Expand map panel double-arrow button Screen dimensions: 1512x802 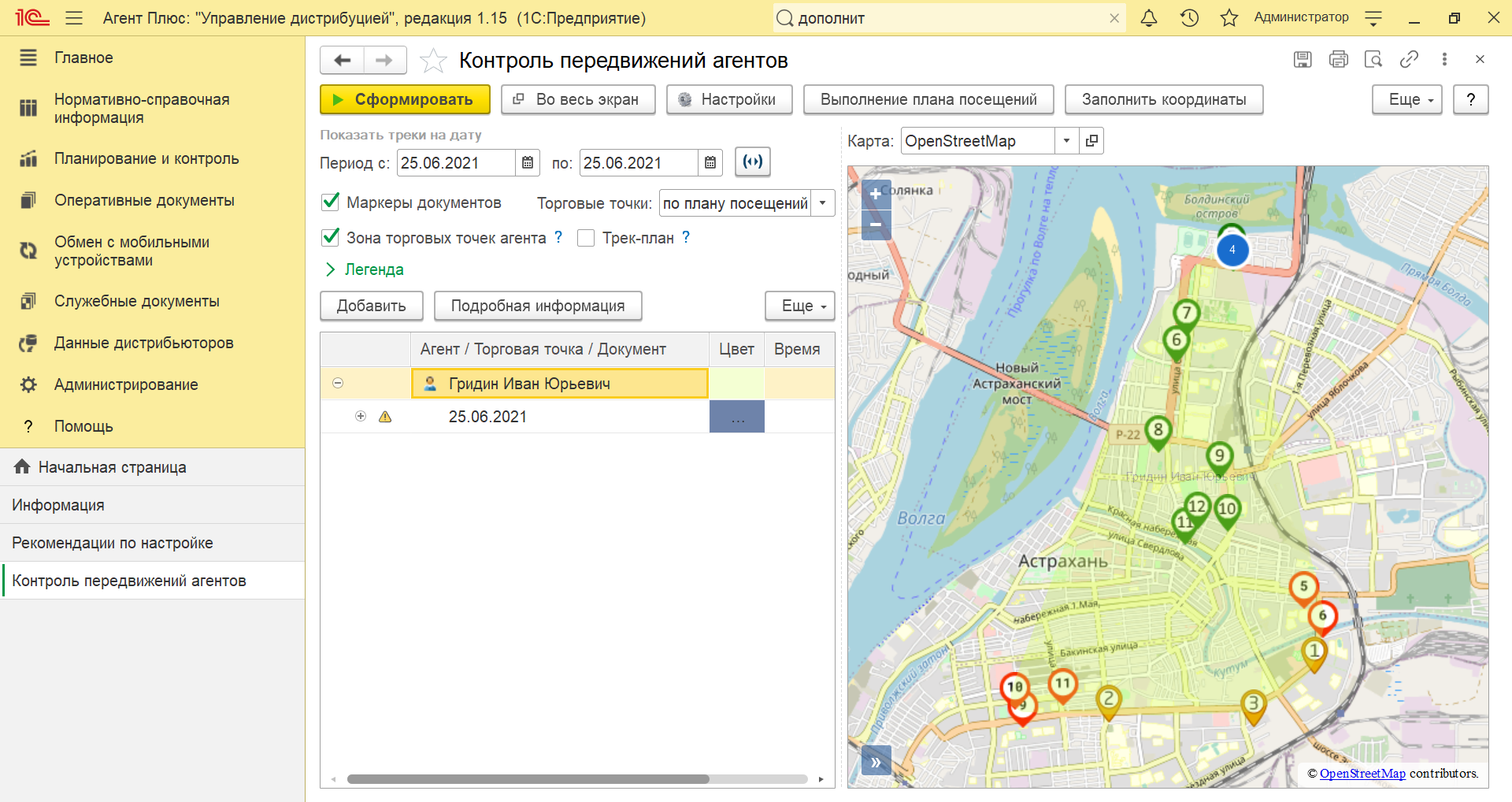(876, 762)
